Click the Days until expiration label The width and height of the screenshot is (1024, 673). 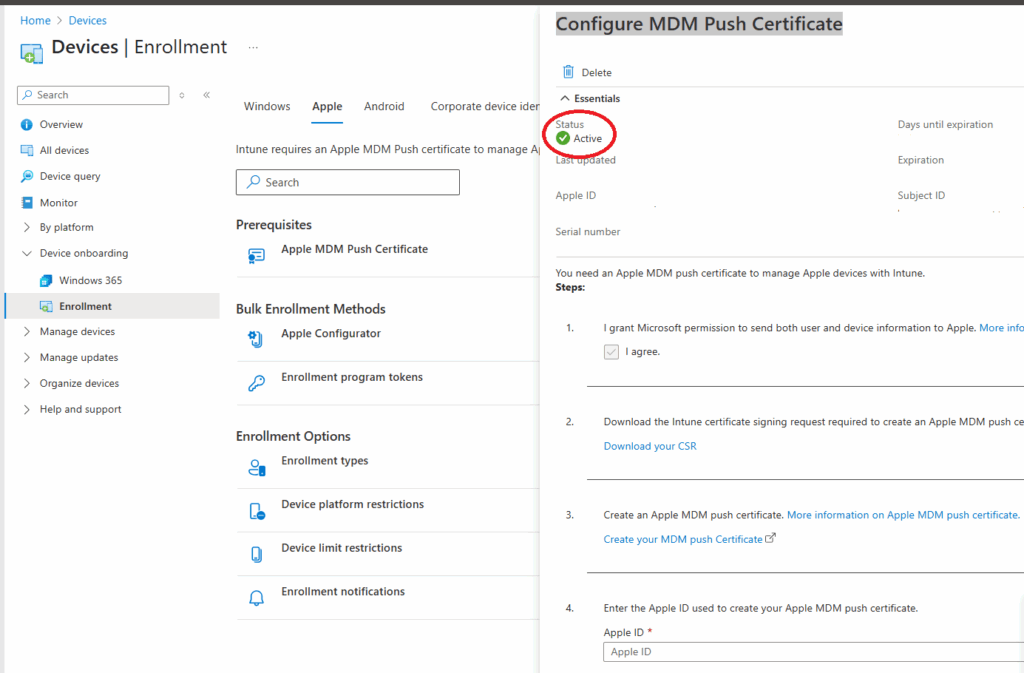tap(945, 125)
